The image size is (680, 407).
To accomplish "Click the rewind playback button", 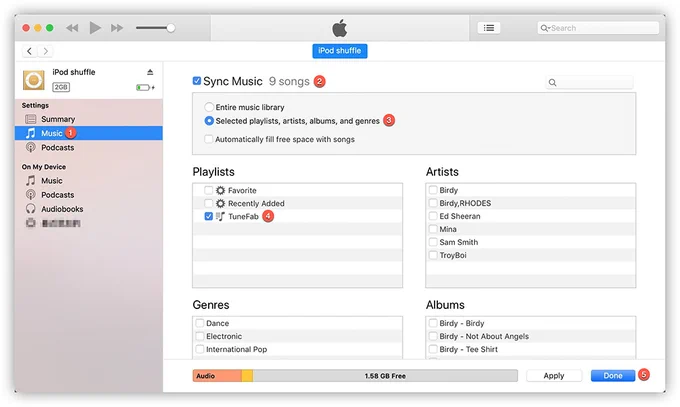I will point(72,28).
